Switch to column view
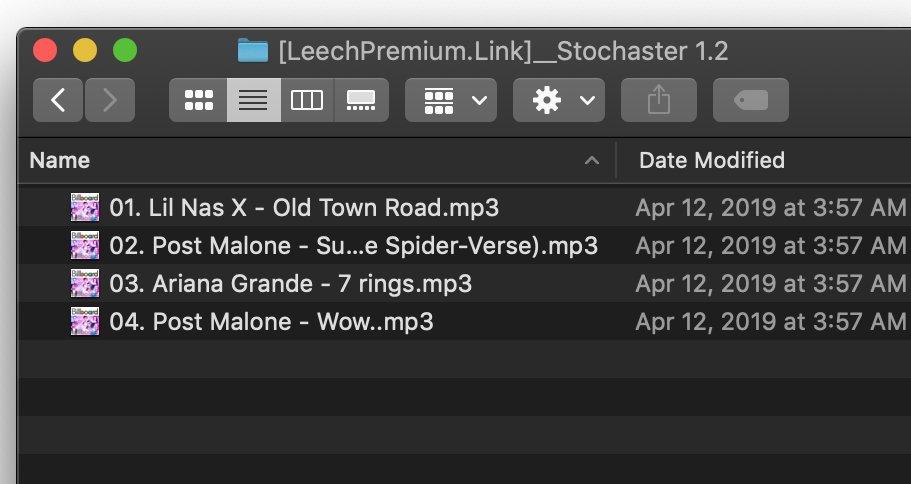The width and height of the screenshot is (911, 484). [307, 100]
